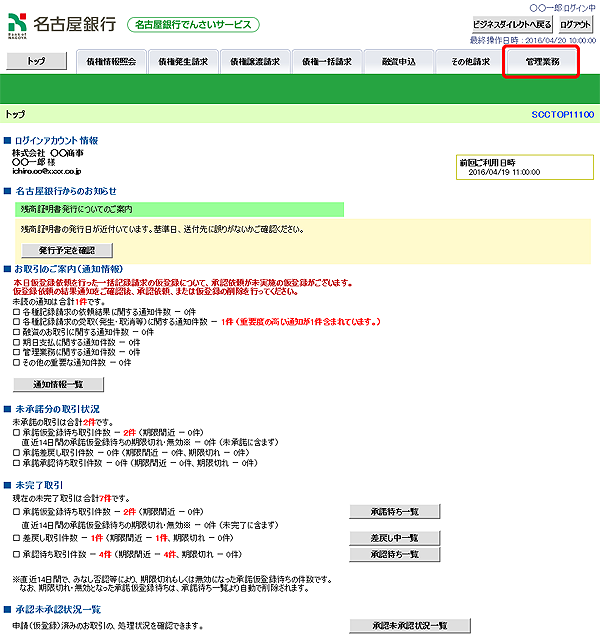Click the SCCTOP11100 screen code
The height and width of the screenshot is (642, 600).
563,115
